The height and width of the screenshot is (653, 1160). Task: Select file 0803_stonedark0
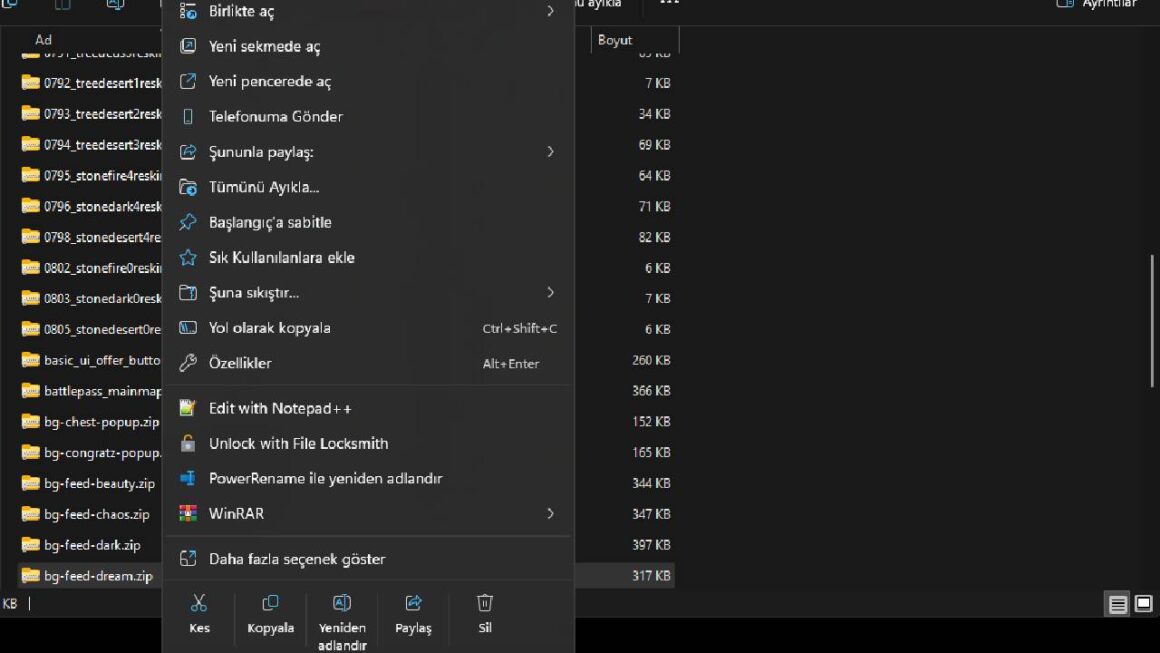click(x=102, y=299)
